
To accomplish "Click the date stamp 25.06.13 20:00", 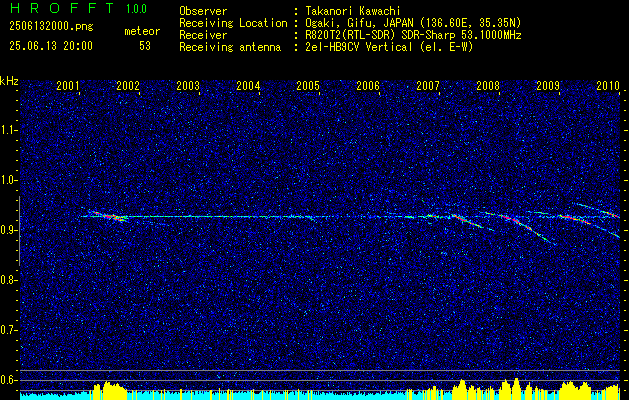I will click(x=51, y=46).
